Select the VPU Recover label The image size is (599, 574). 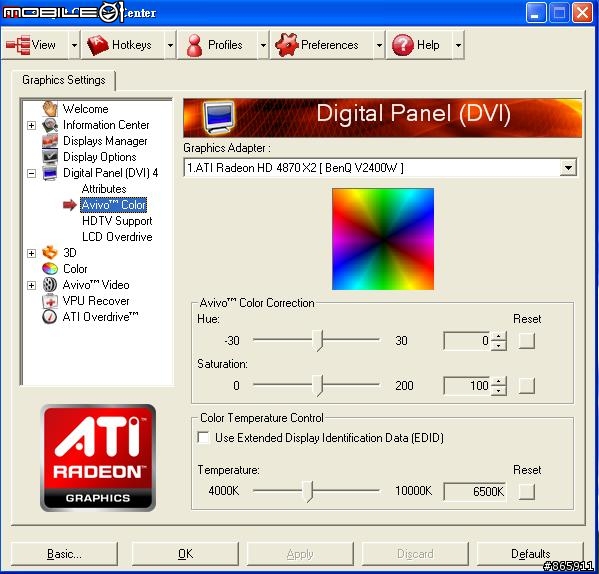coord(96,301)
